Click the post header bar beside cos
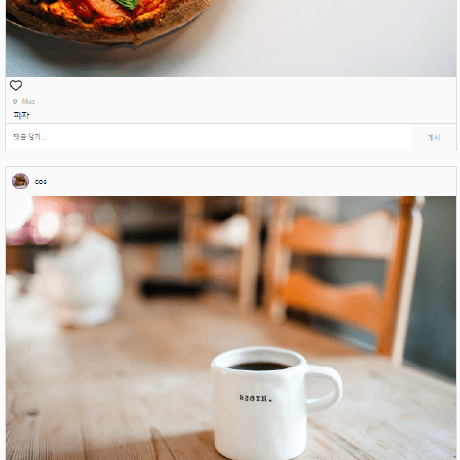The width and height of the screenshot is (460, 460). 250,181
